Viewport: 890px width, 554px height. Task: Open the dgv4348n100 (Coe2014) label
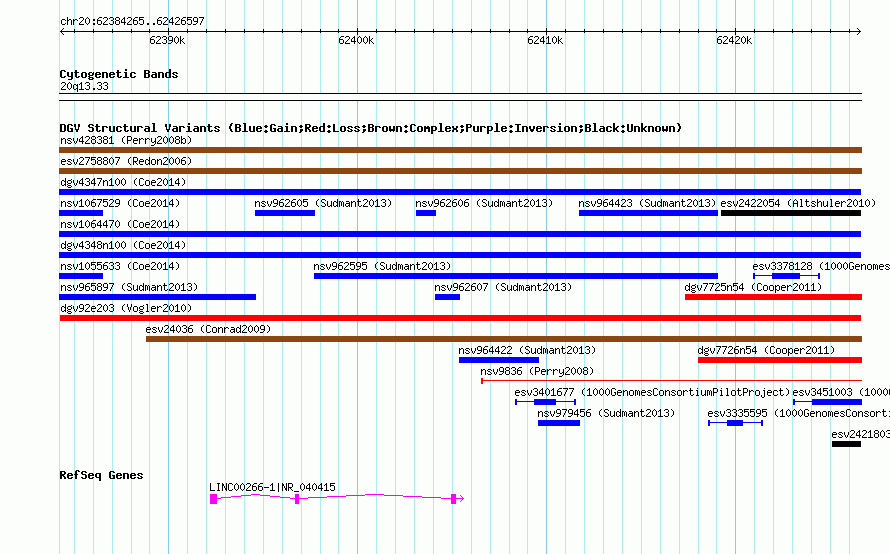click(123, 245)
